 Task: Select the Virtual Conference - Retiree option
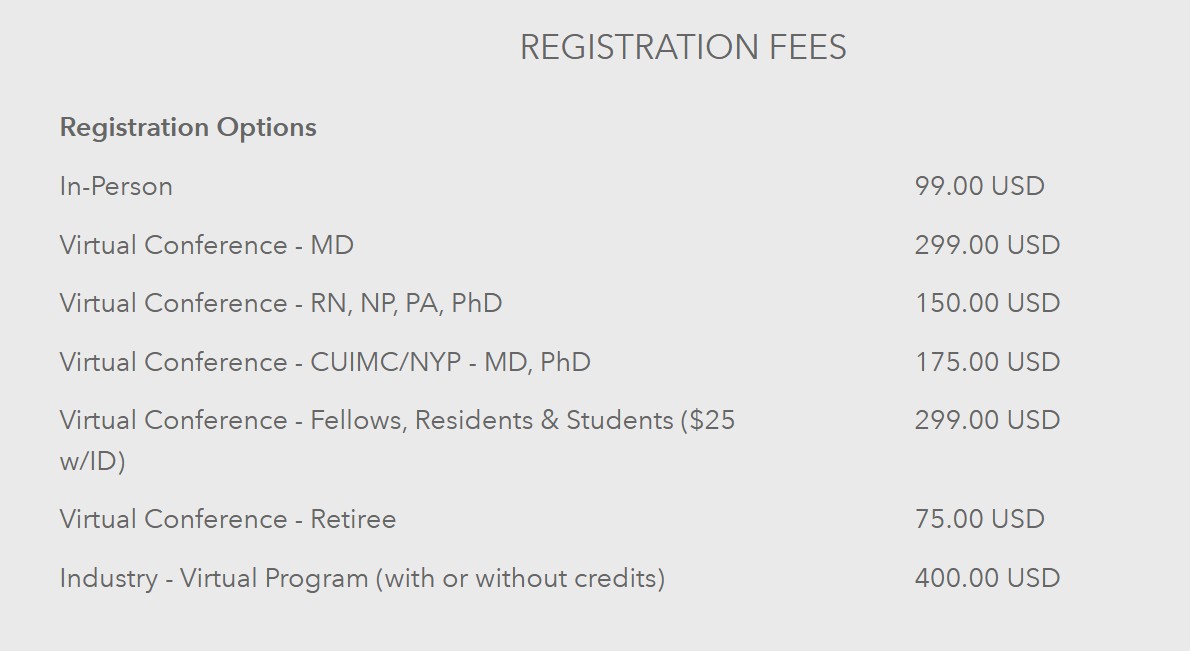227,520
